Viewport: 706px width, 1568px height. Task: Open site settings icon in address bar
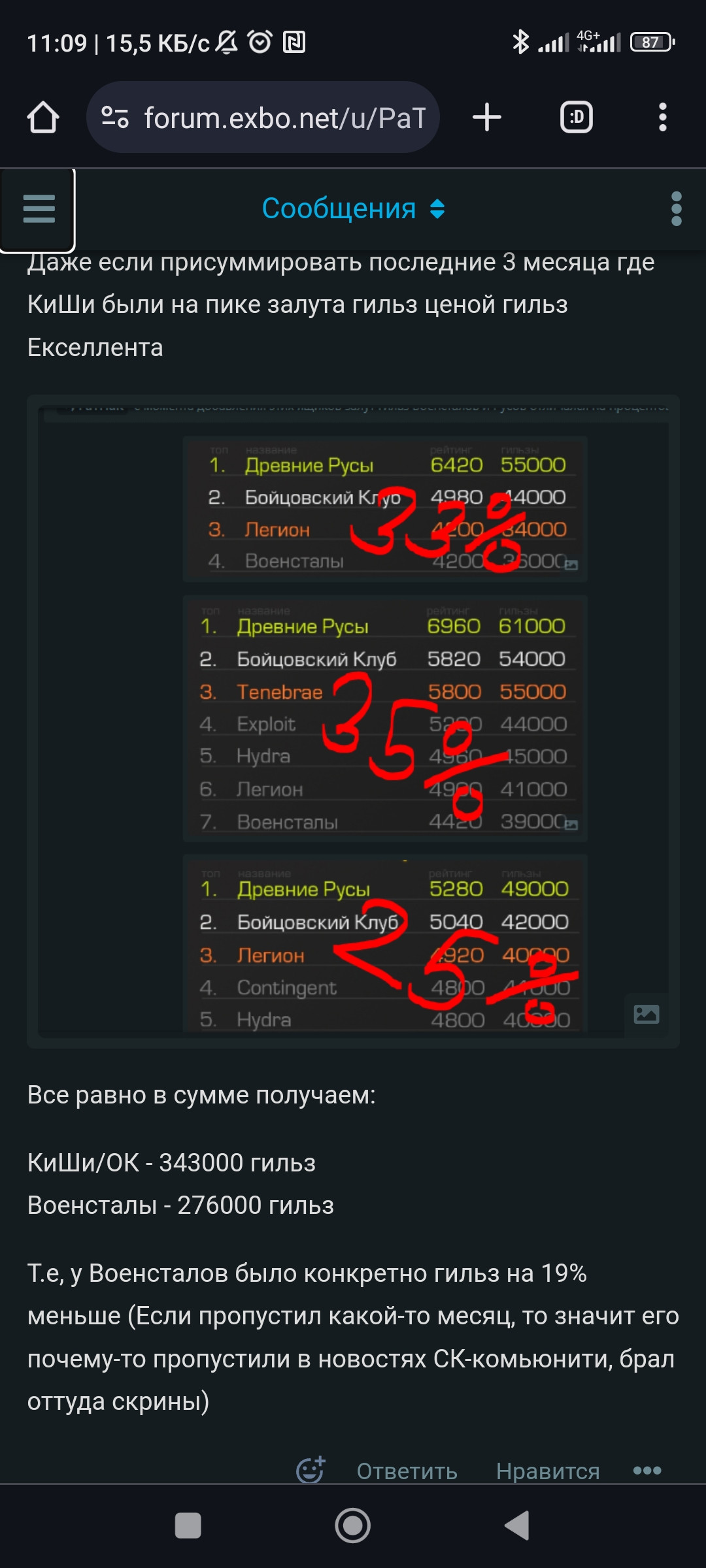(x=115, y=118)
